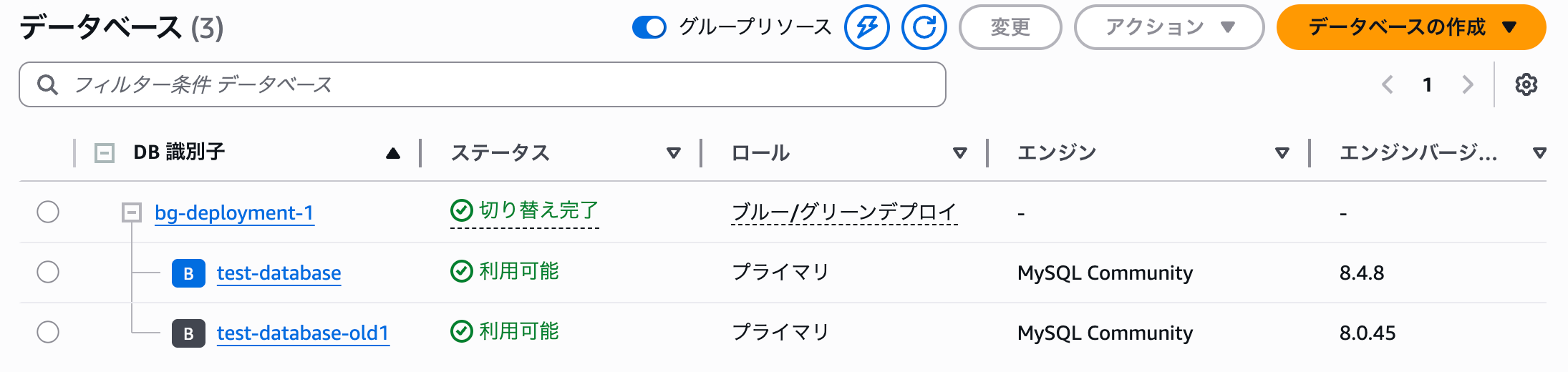The image size is (1568, 372).
Task: Click the lightning bolt icon button
Action: coord(866,27)
